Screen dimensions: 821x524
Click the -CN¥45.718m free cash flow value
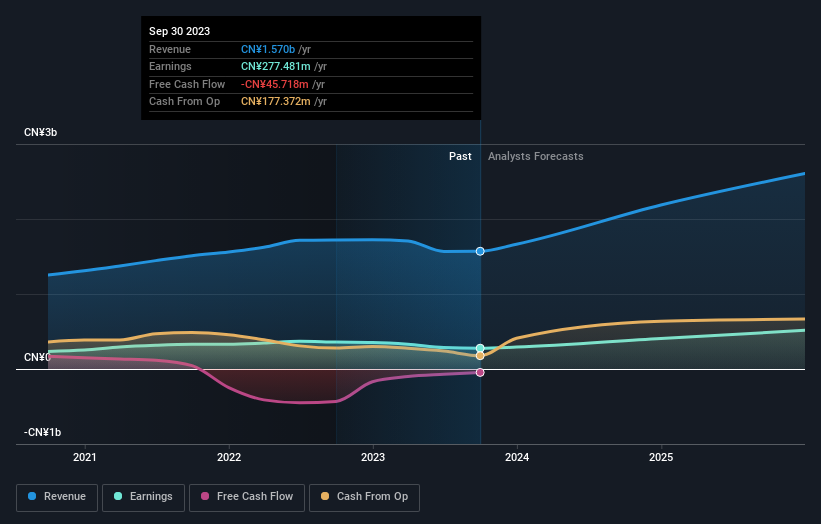tap(275, 84)
